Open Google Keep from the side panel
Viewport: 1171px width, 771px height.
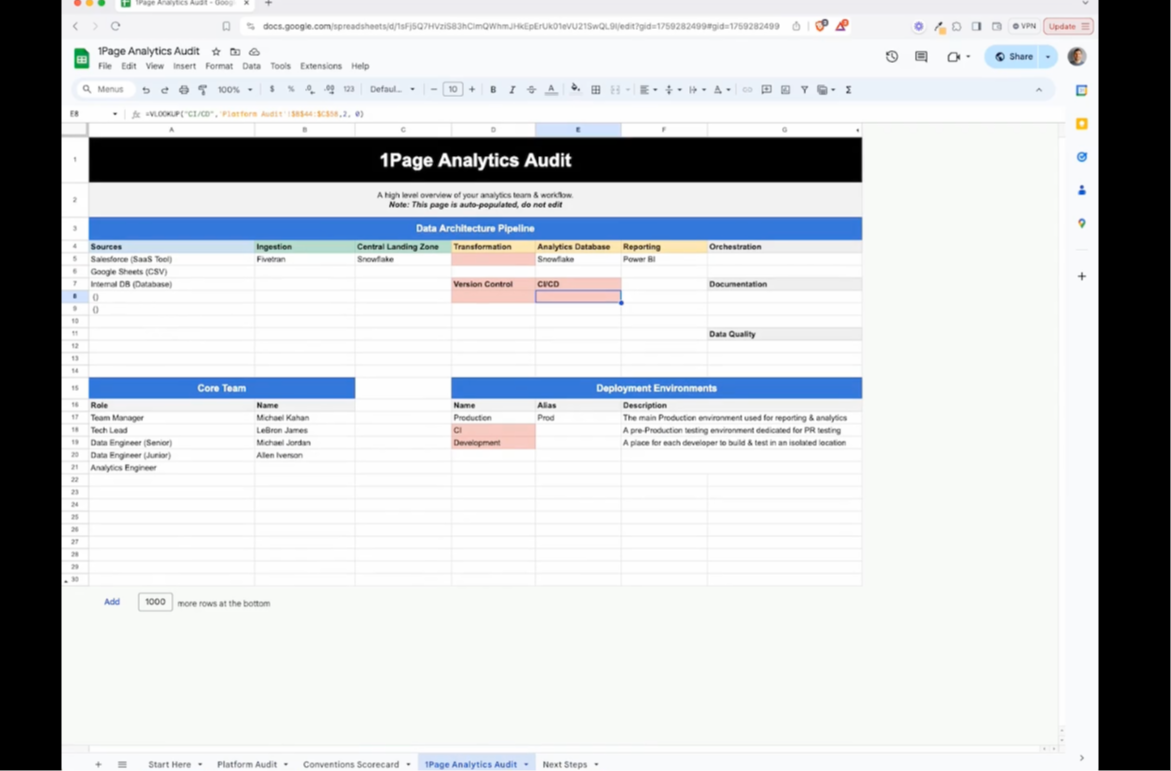point(1081,123)
